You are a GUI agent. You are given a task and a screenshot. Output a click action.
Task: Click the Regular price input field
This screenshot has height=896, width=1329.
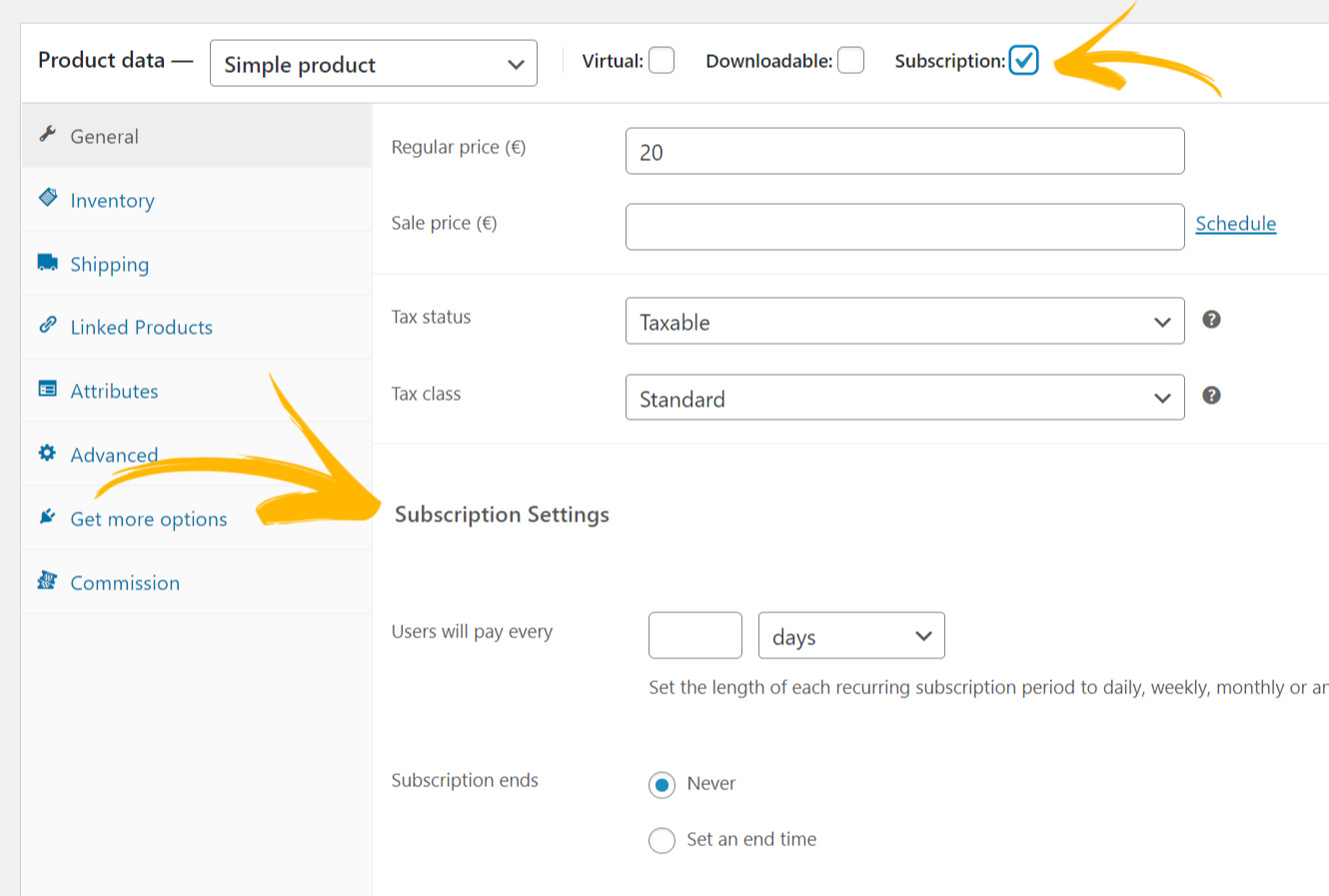pos(905,151)
